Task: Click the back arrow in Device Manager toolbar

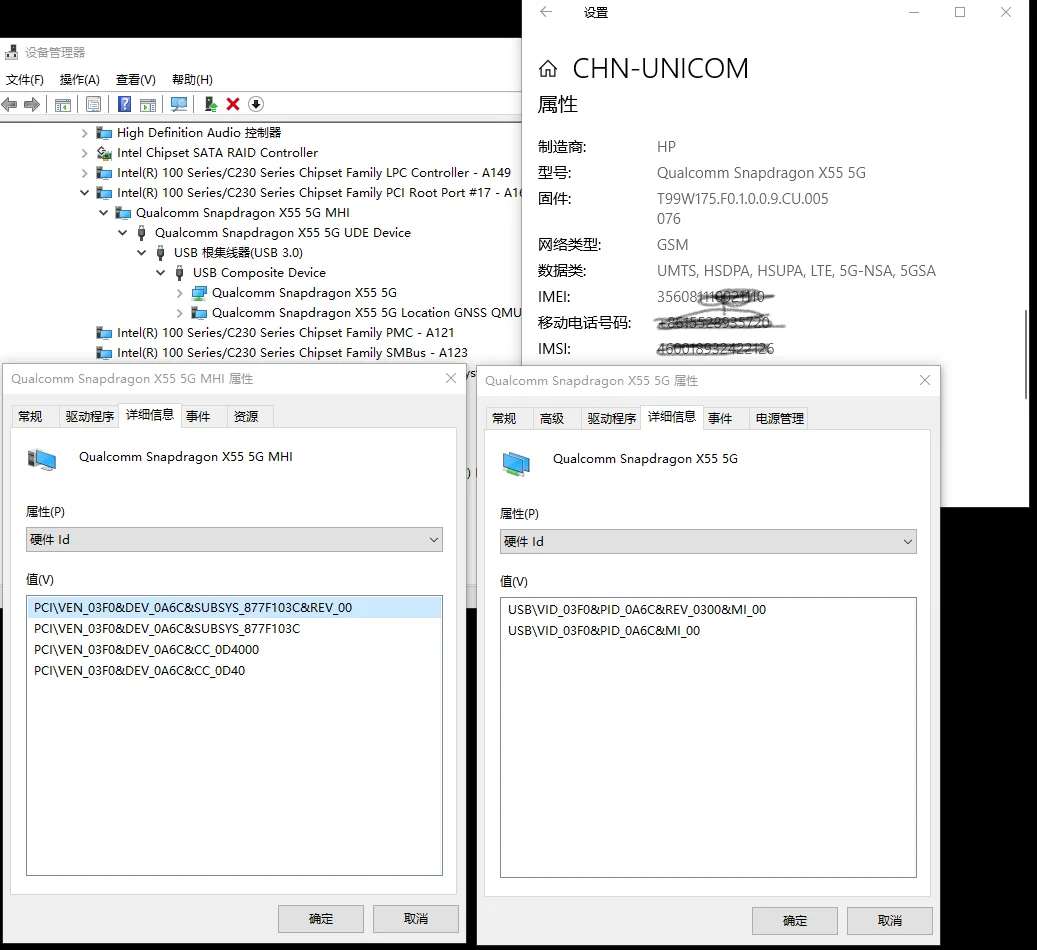Action: tap(9, 104)
